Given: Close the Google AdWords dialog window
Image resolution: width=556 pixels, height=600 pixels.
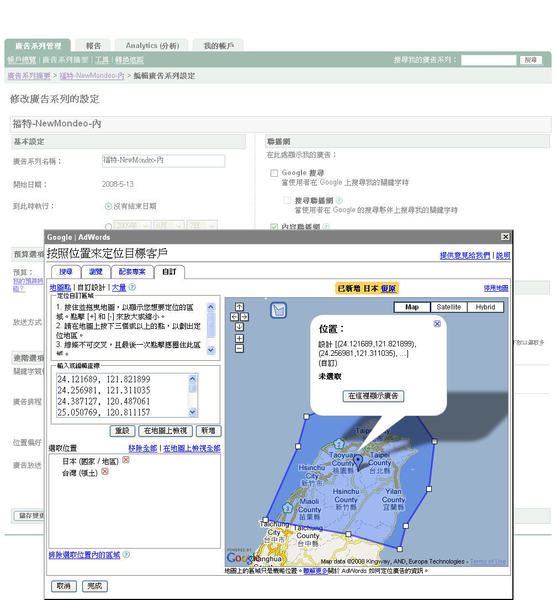Looking at the screenshot, I should pos(505,236).
